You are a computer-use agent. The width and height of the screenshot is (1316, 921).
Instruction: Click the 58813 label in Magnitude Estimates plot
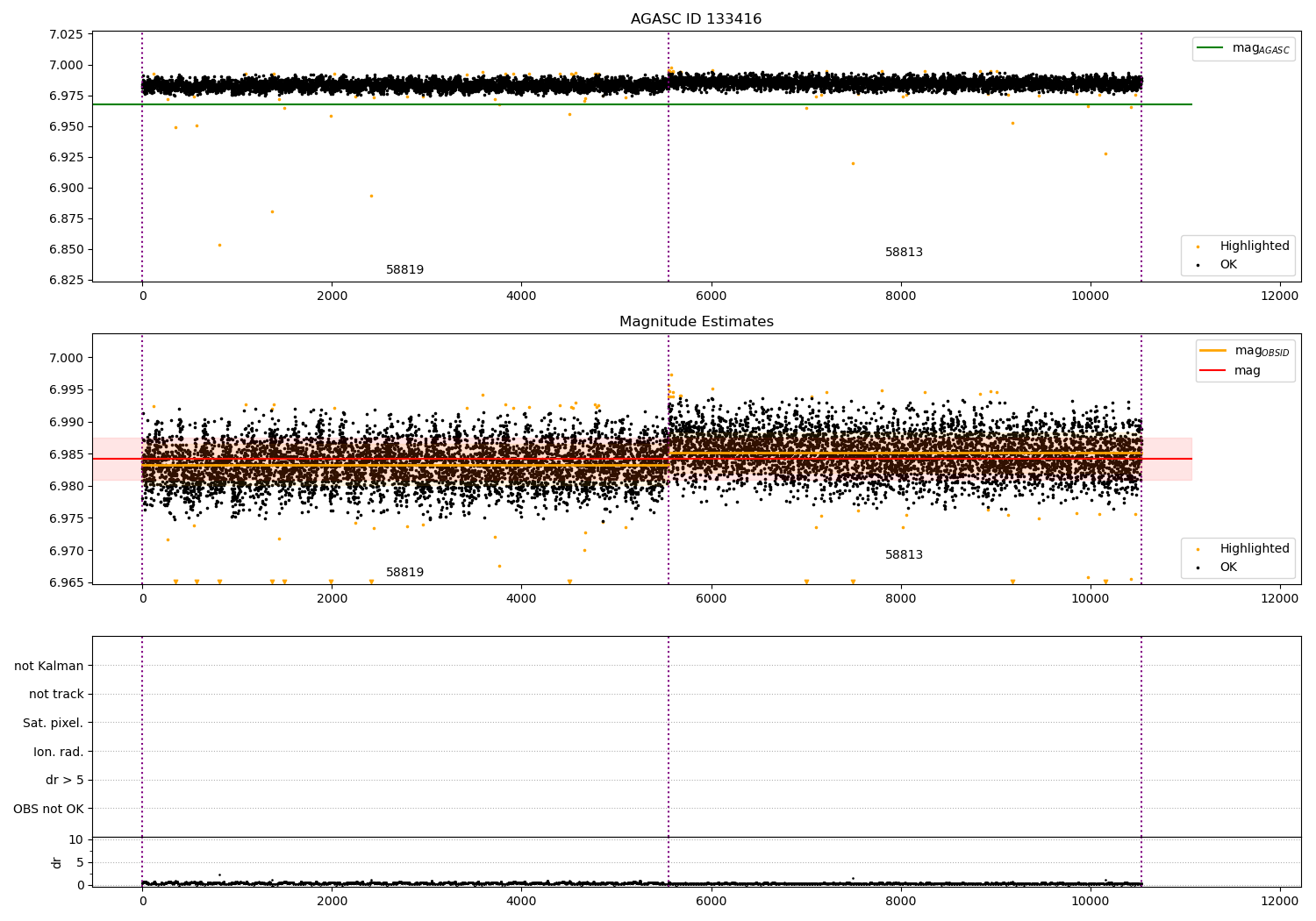click(904, 554)
